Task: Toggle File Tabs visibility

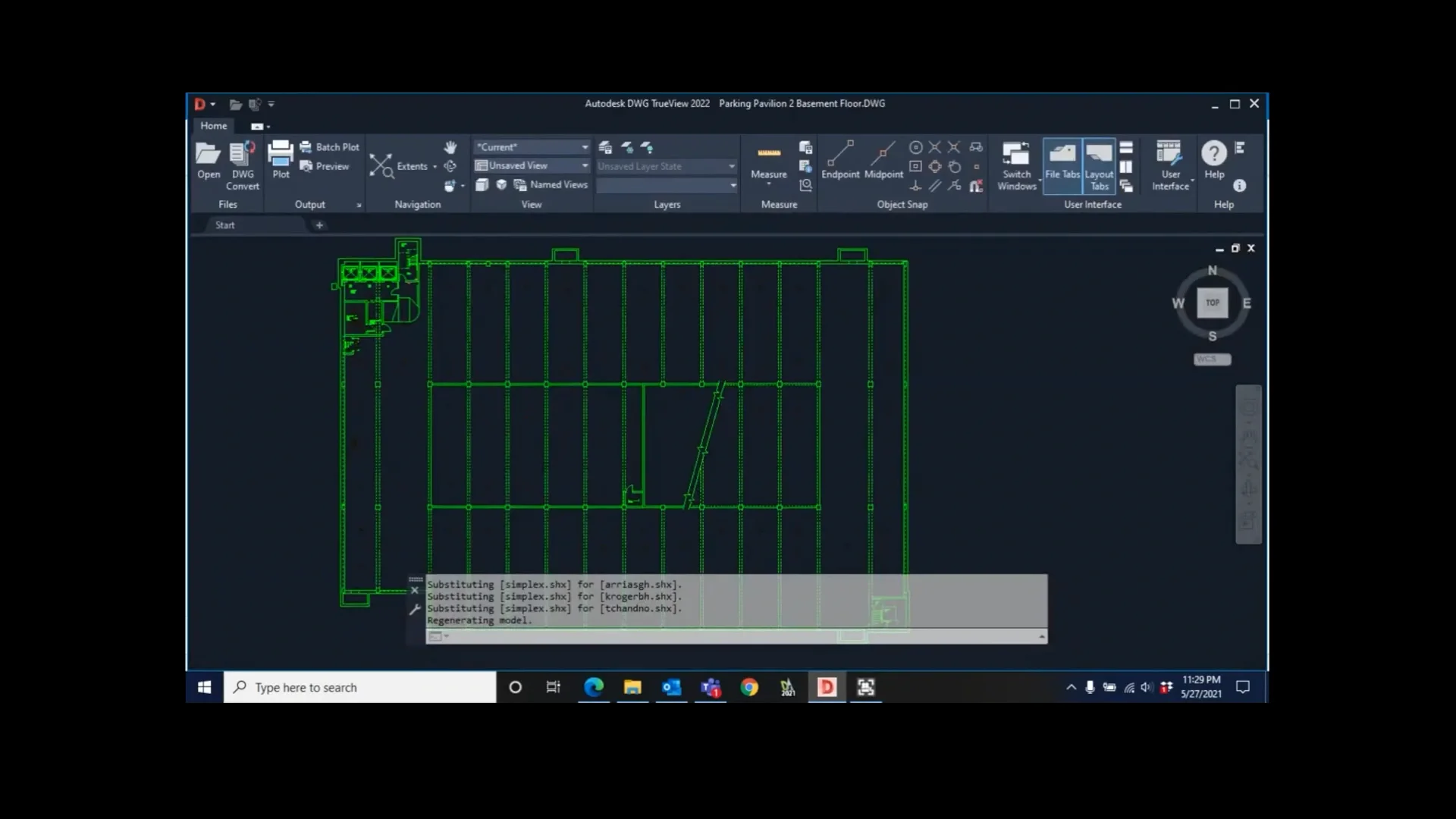Action: pyautogui.click(x=1061, y=162)
